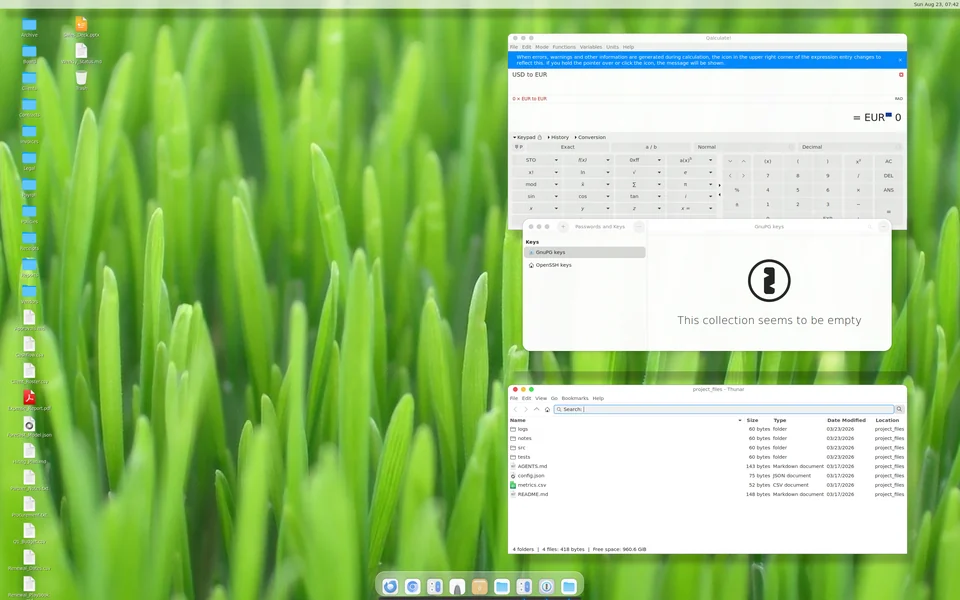Dismiss the blue info banner in Qalculate
The height and width of the screenshot is (600, 960).
coord(900,60)
